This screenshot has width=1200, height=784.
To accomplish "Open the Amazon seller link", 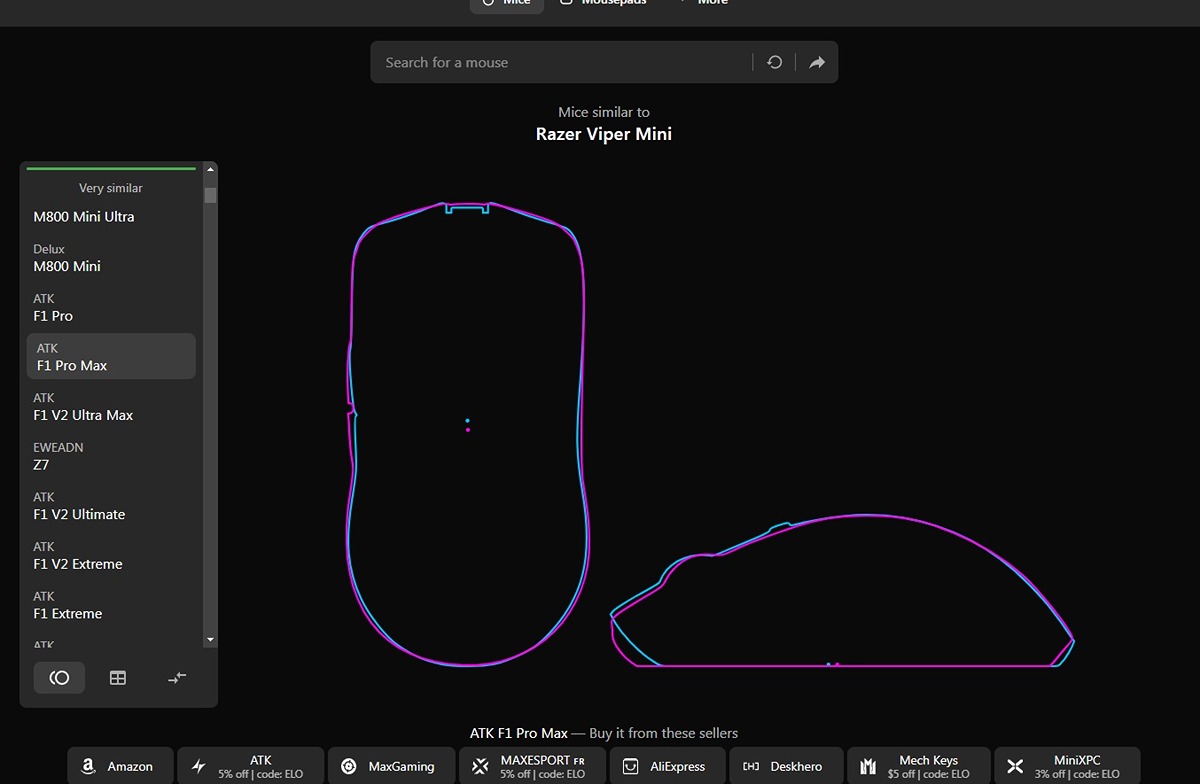I will click(x=120, y=766).
